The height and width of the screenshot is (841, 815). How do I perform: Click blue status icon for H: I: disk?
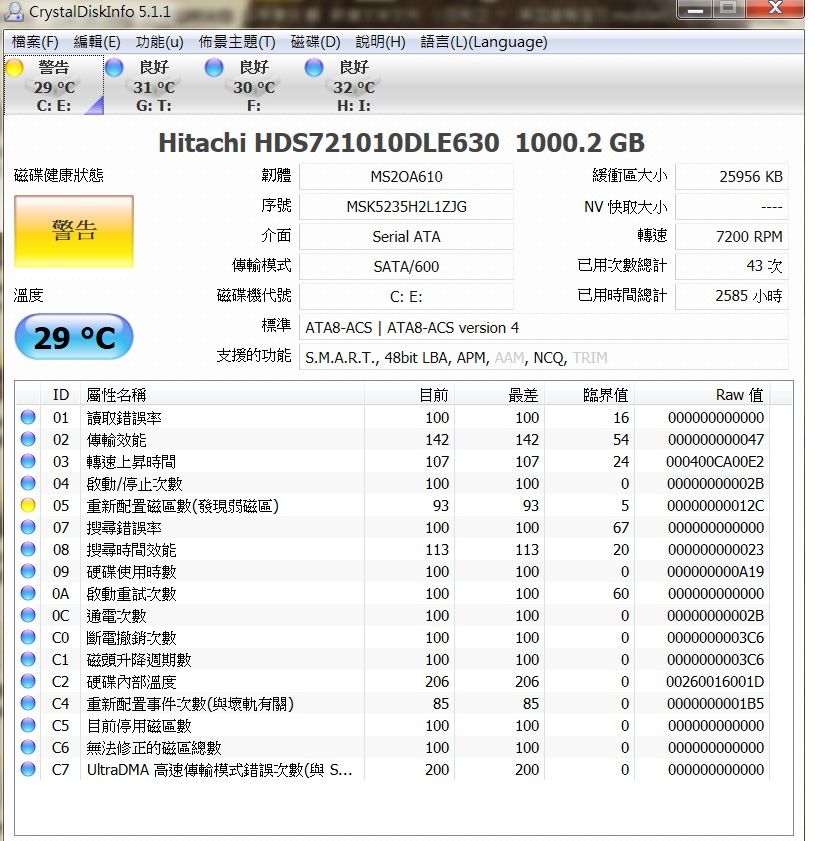coord(314,68)
